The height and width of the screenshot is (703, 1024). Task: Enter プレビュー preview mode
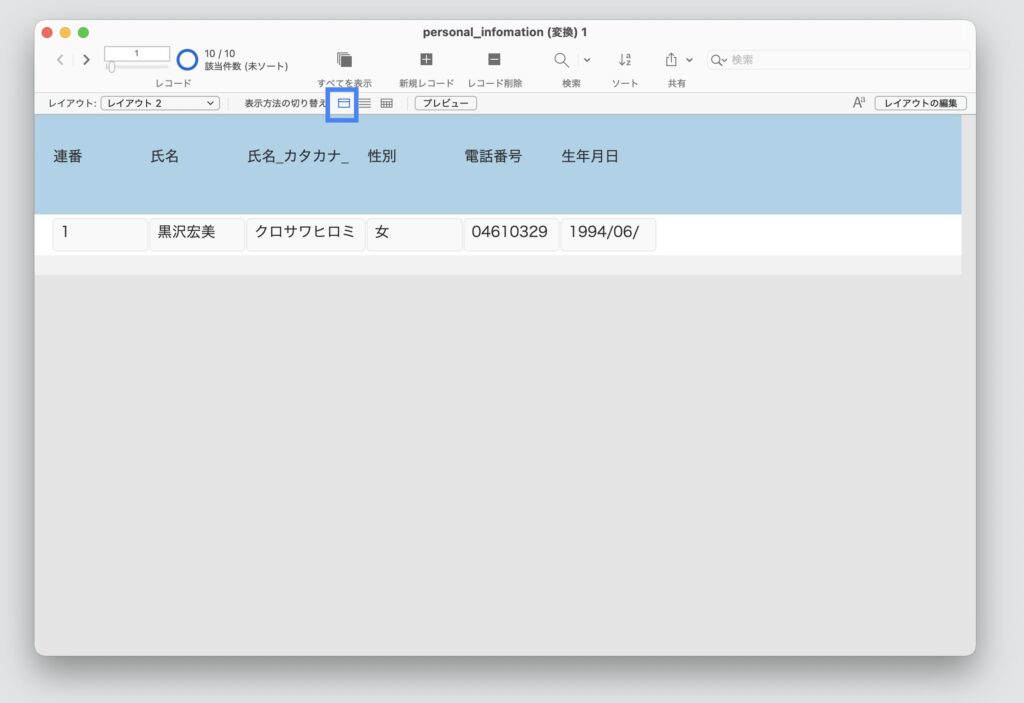pos(444,102)
